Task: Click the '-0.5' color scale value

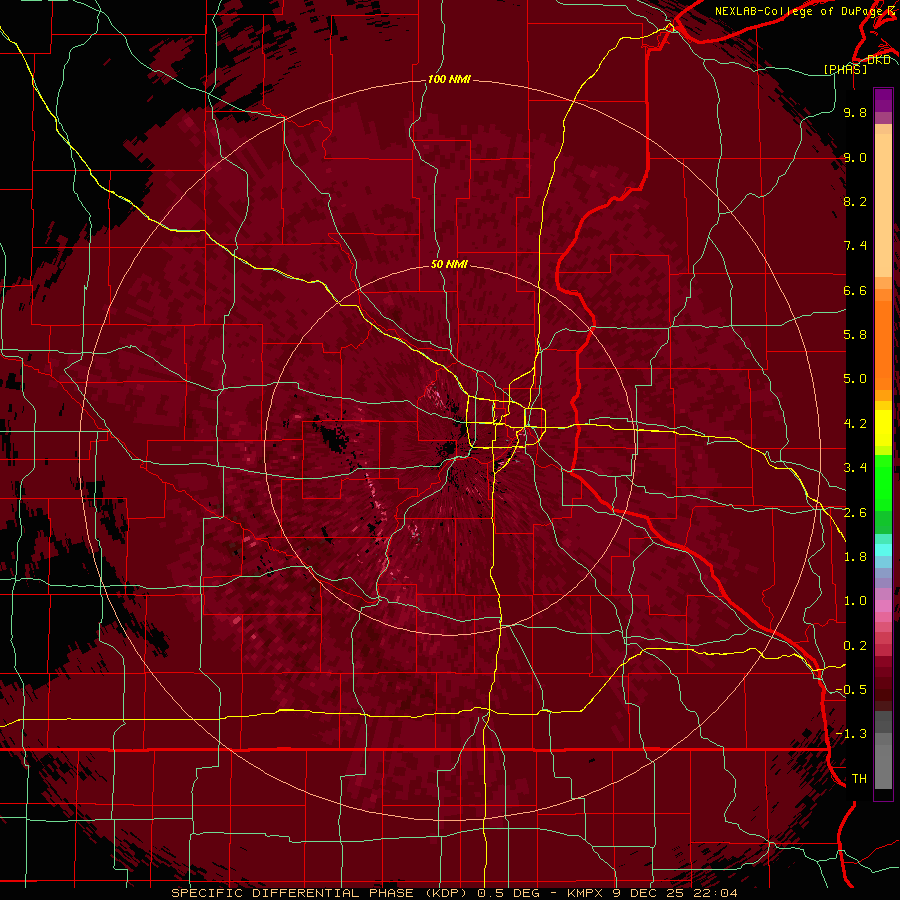Action: (x=851, y=690)
